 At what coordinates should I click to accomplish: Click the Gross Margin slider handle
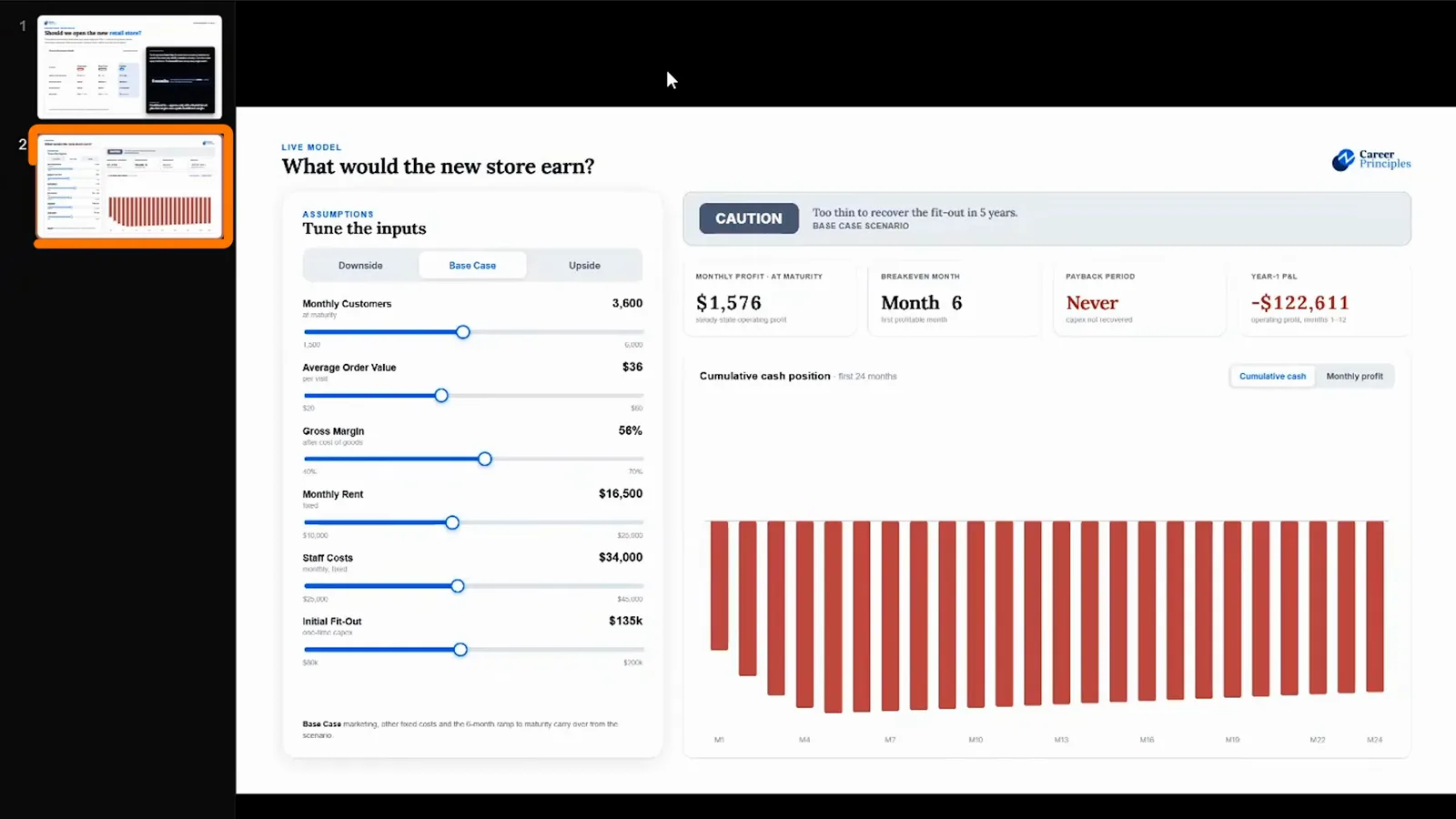pyautogui.click(x=485, y=460)
